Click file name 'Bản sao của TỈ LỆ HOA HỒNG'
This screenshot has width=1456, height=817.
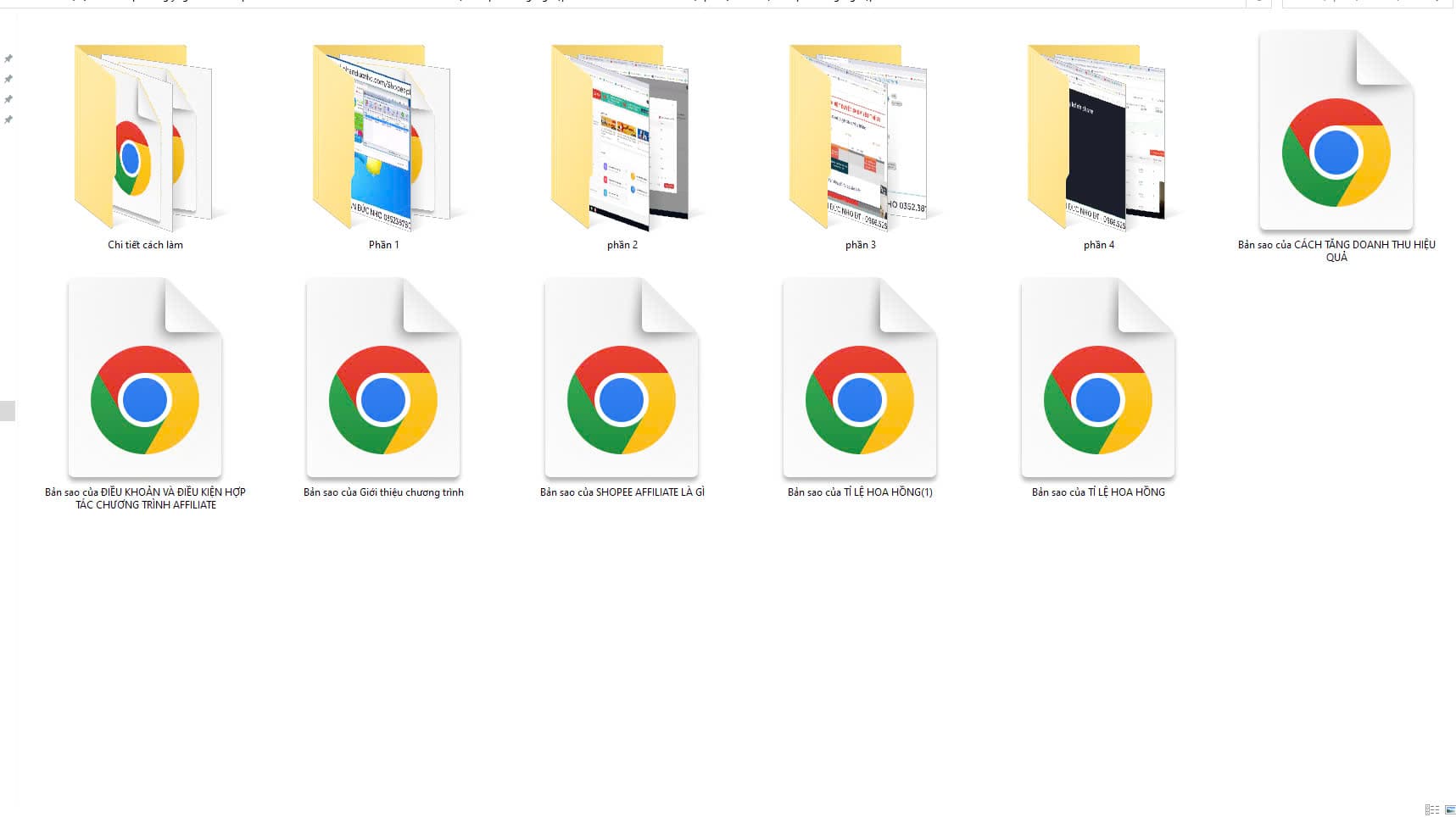1098,492
